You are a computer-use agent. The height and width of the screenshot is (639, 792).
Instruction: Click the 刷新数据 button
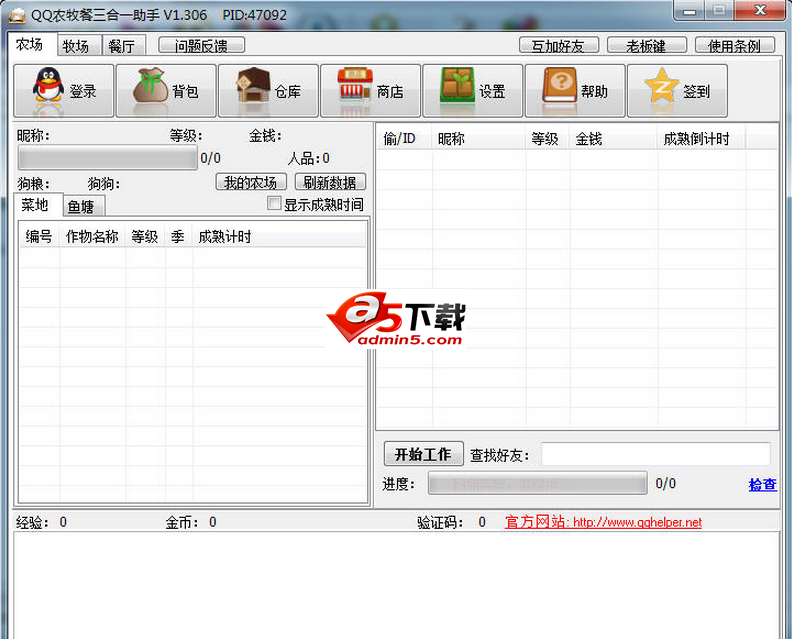330,182
